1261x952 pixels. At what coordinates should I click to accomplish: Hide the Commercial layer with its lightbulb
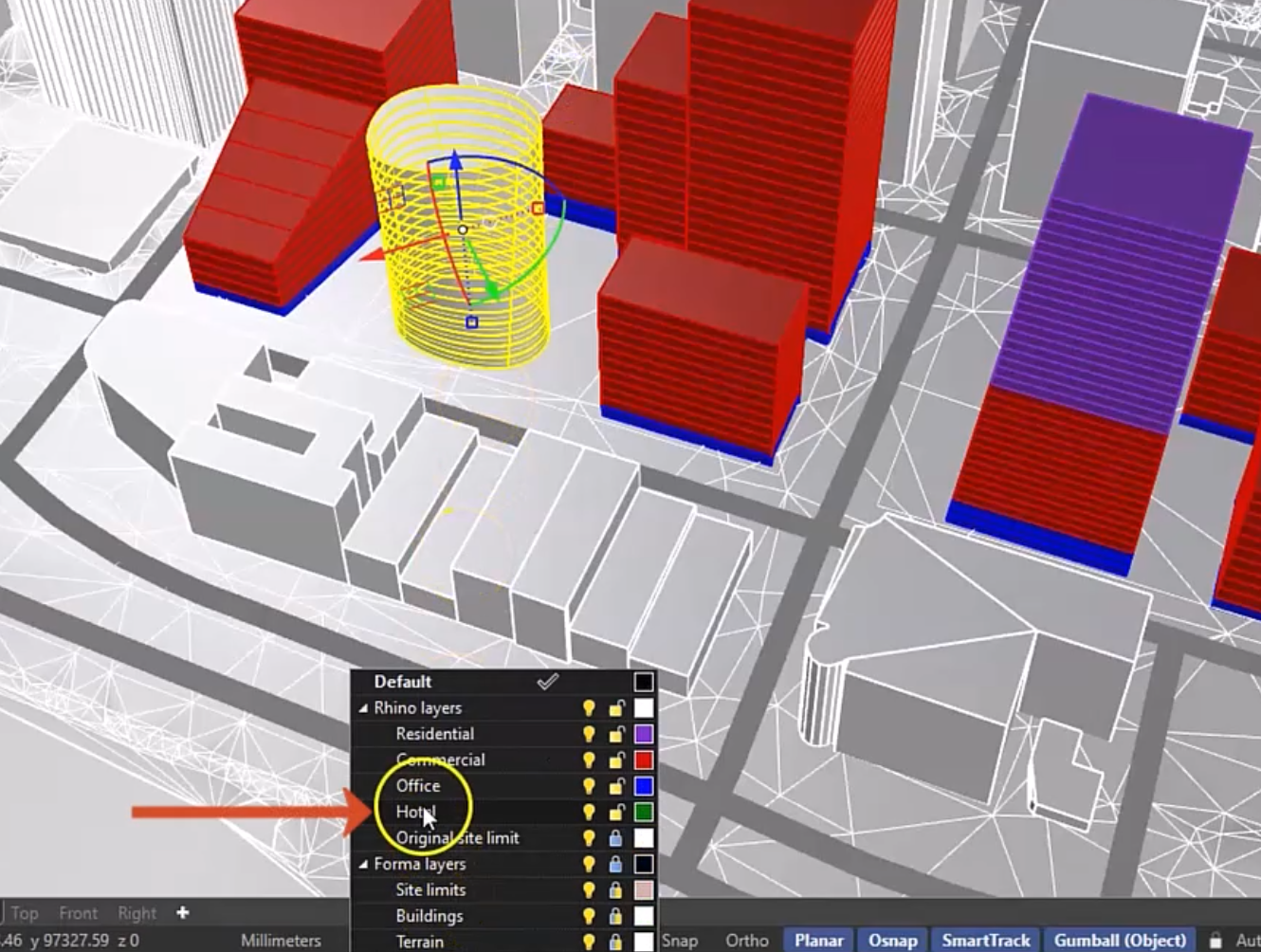pos(590,760)
